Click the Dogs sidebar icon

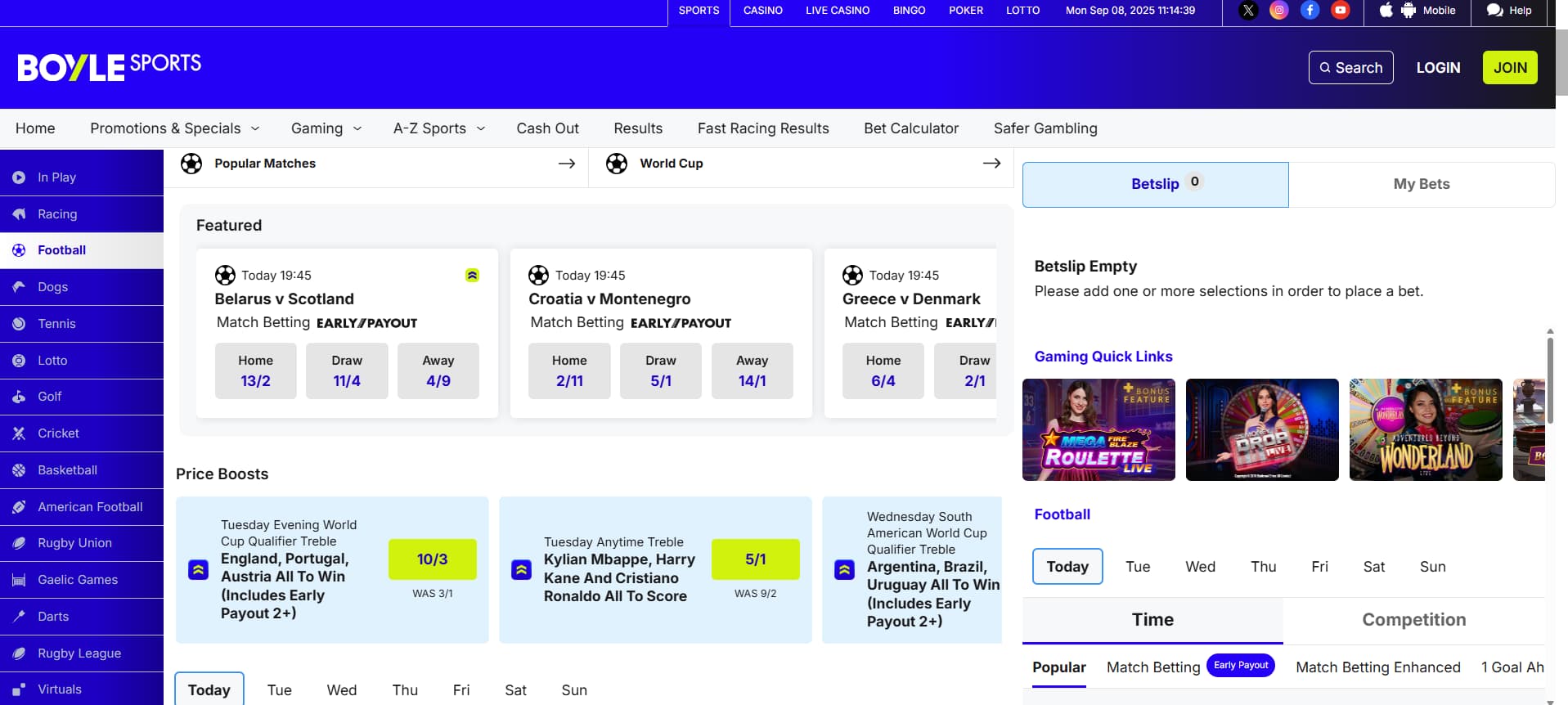(x=19, y=287)
